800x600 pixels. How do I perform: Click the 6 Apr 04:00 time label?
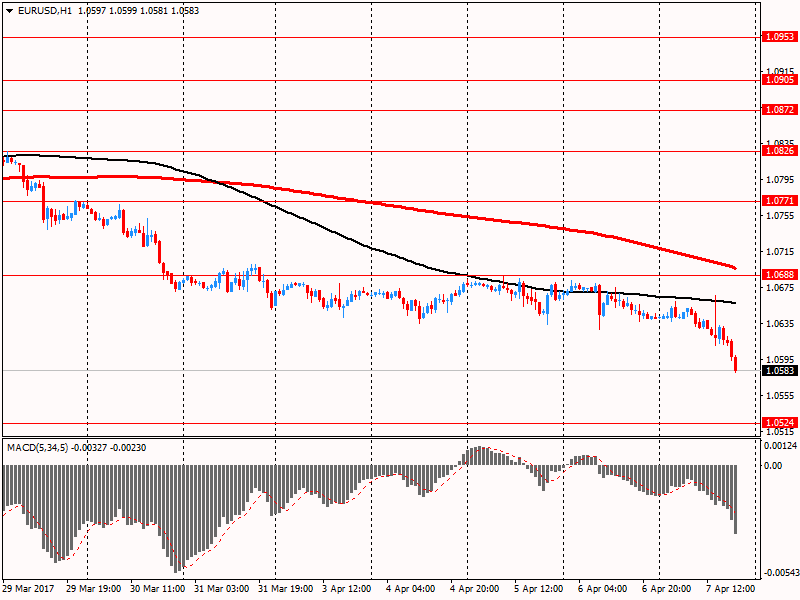pyautogui.click(x=603, y=589)
